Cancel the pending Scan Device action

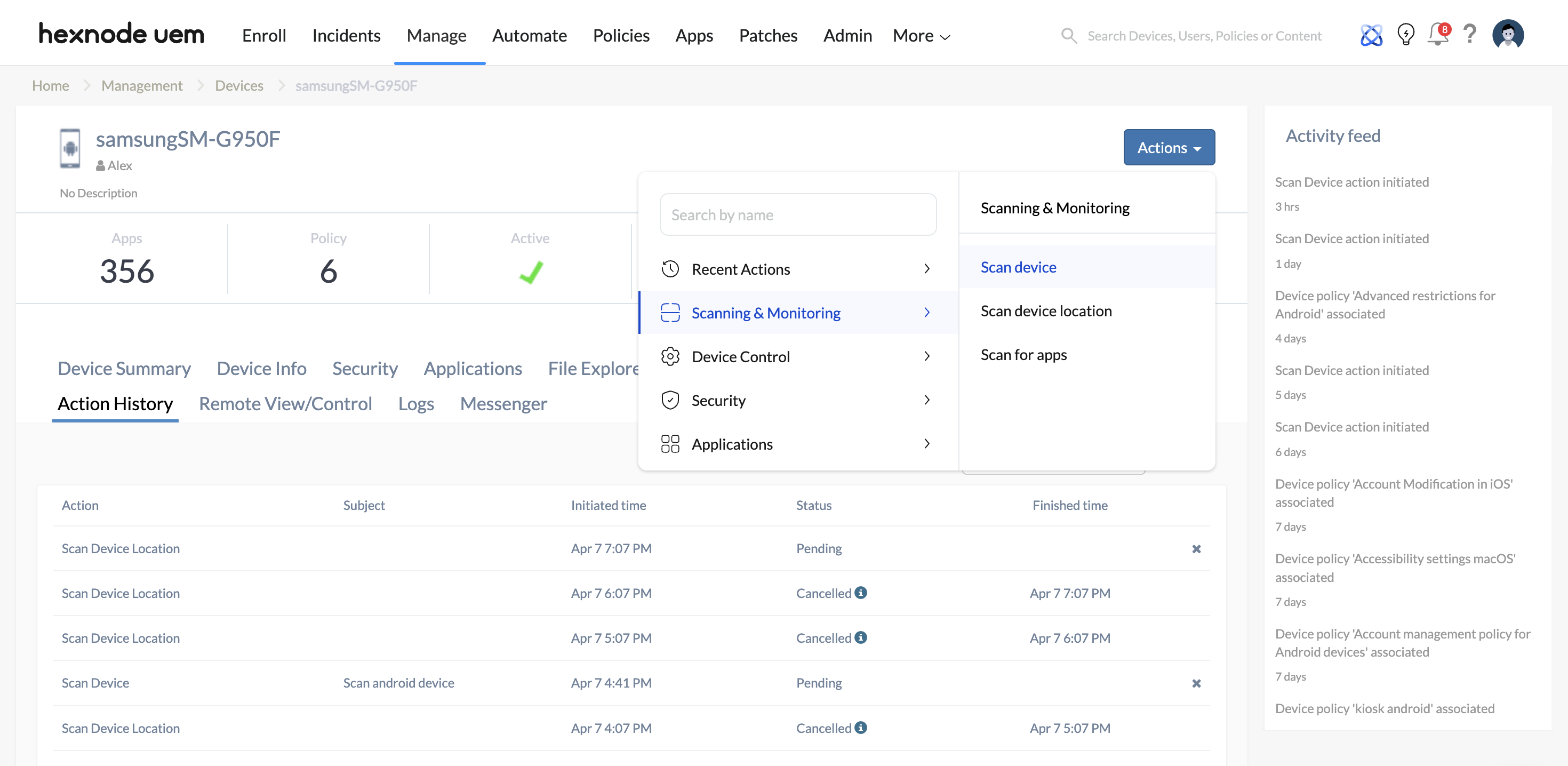tap(1196, 683)
